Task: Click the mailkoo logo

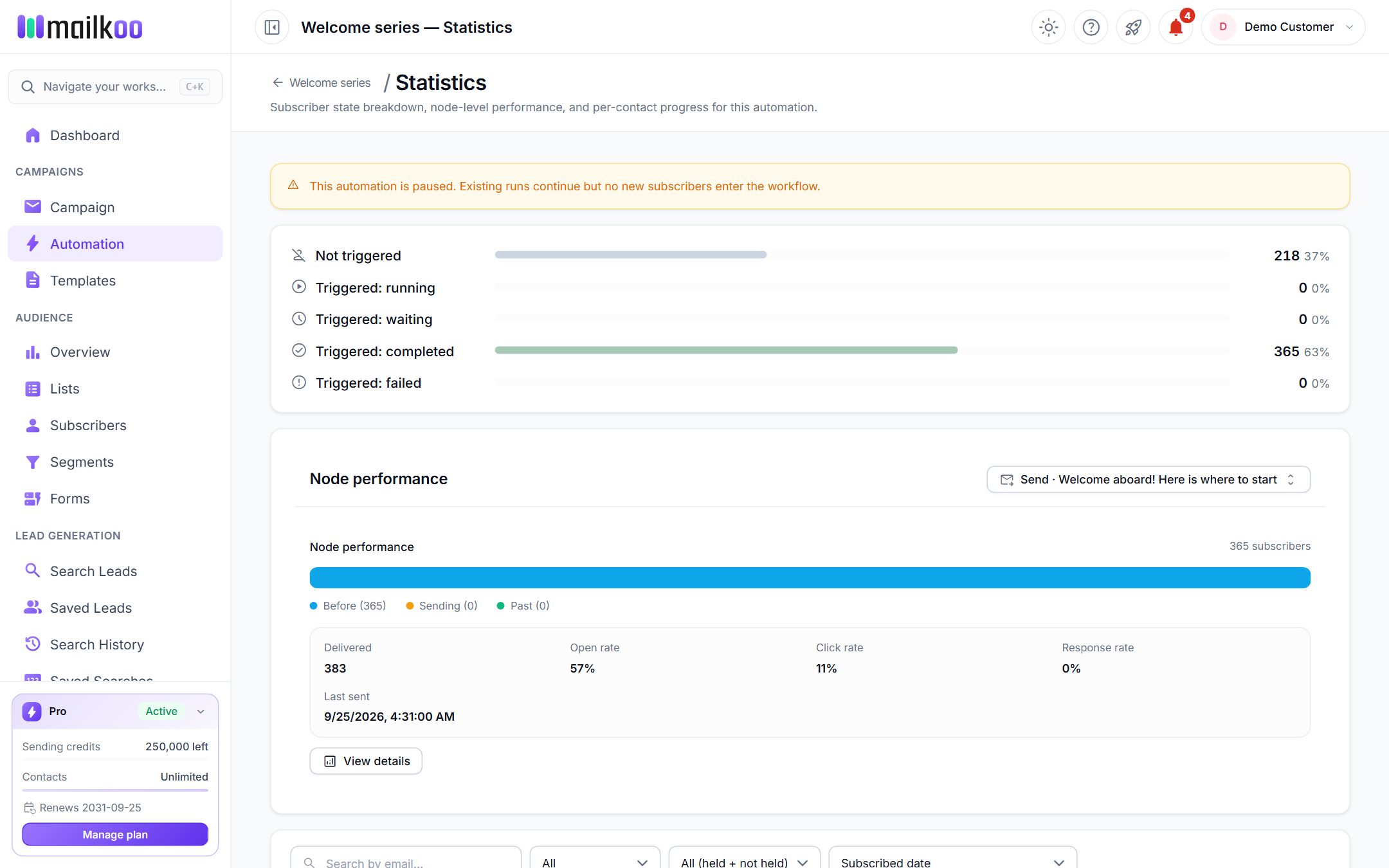Action: [x=80, y=27]
